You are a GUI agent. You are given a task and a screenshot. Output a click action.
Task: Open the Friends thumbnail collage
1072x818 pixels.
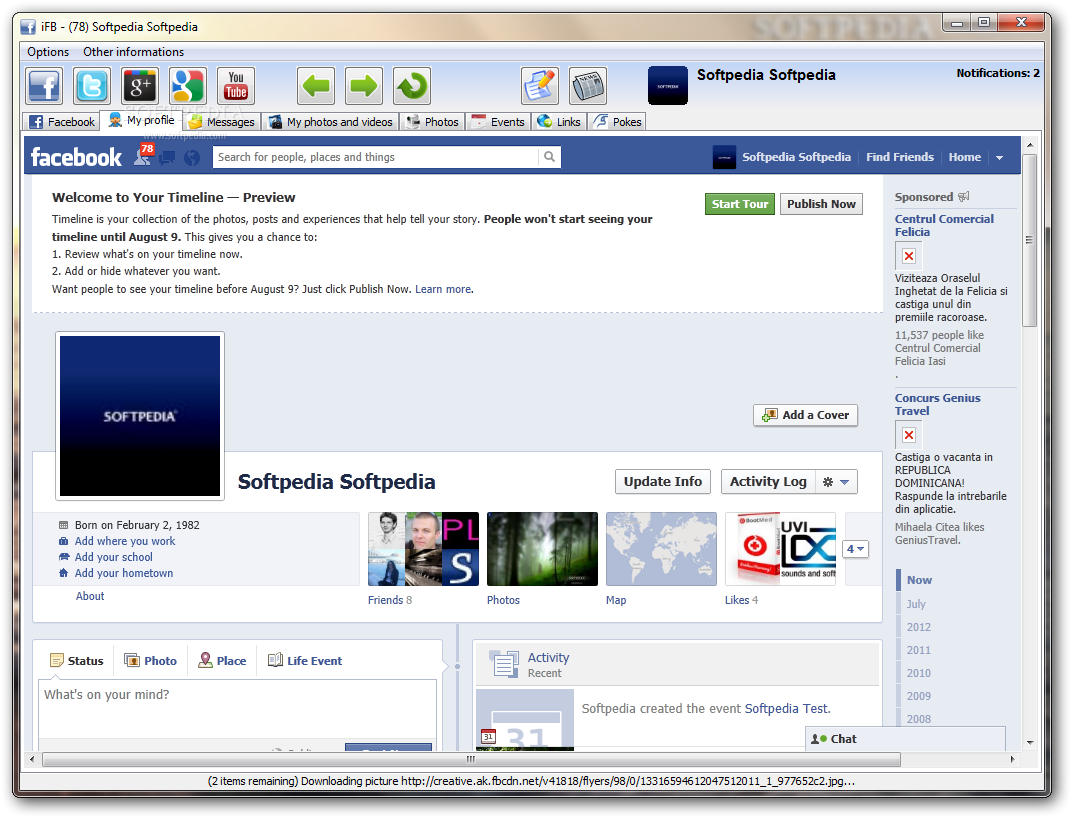pos(423,549)
